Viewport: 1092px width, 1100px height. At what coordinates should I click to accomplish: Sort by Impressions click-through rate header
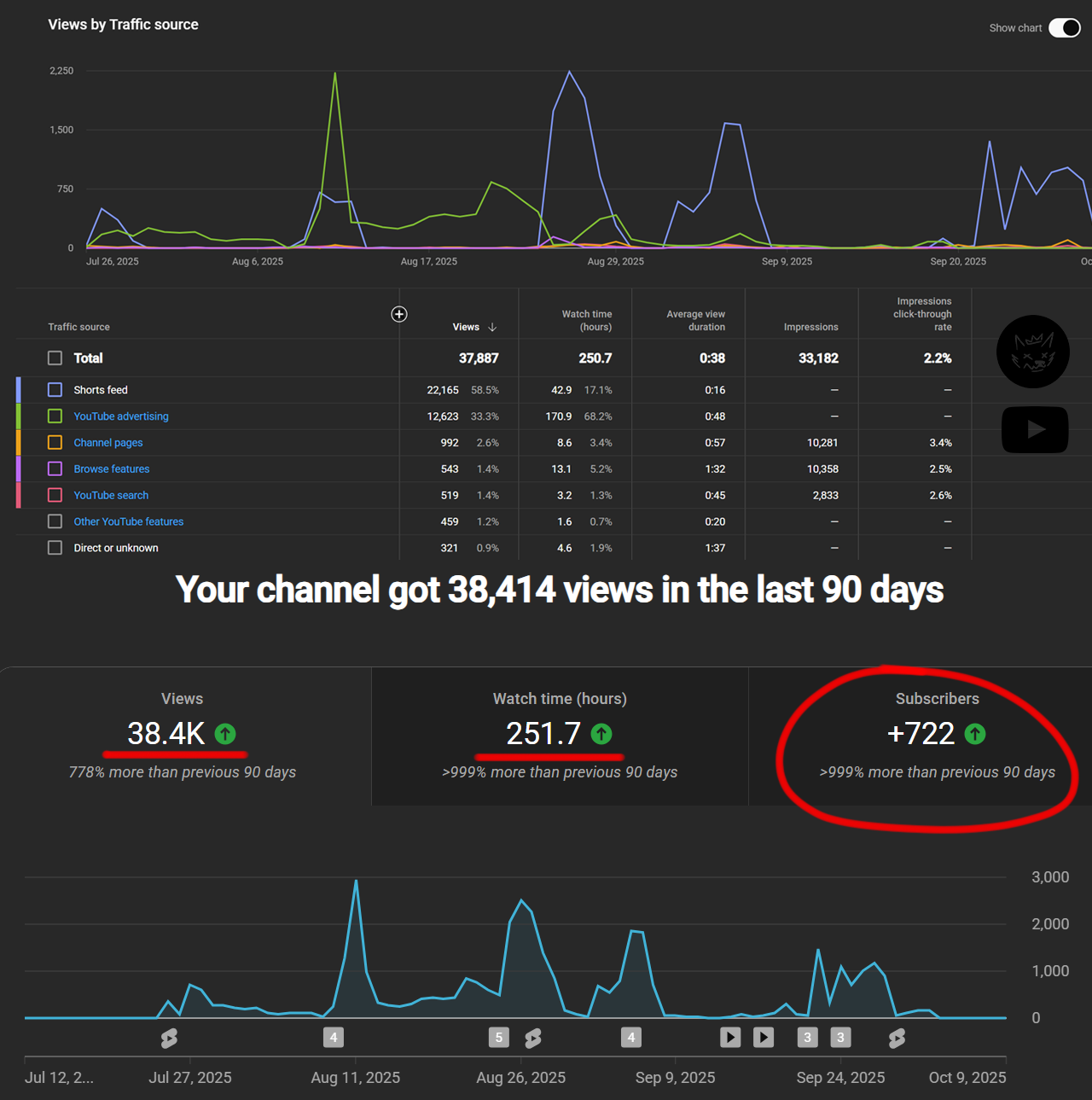(922, 314)
